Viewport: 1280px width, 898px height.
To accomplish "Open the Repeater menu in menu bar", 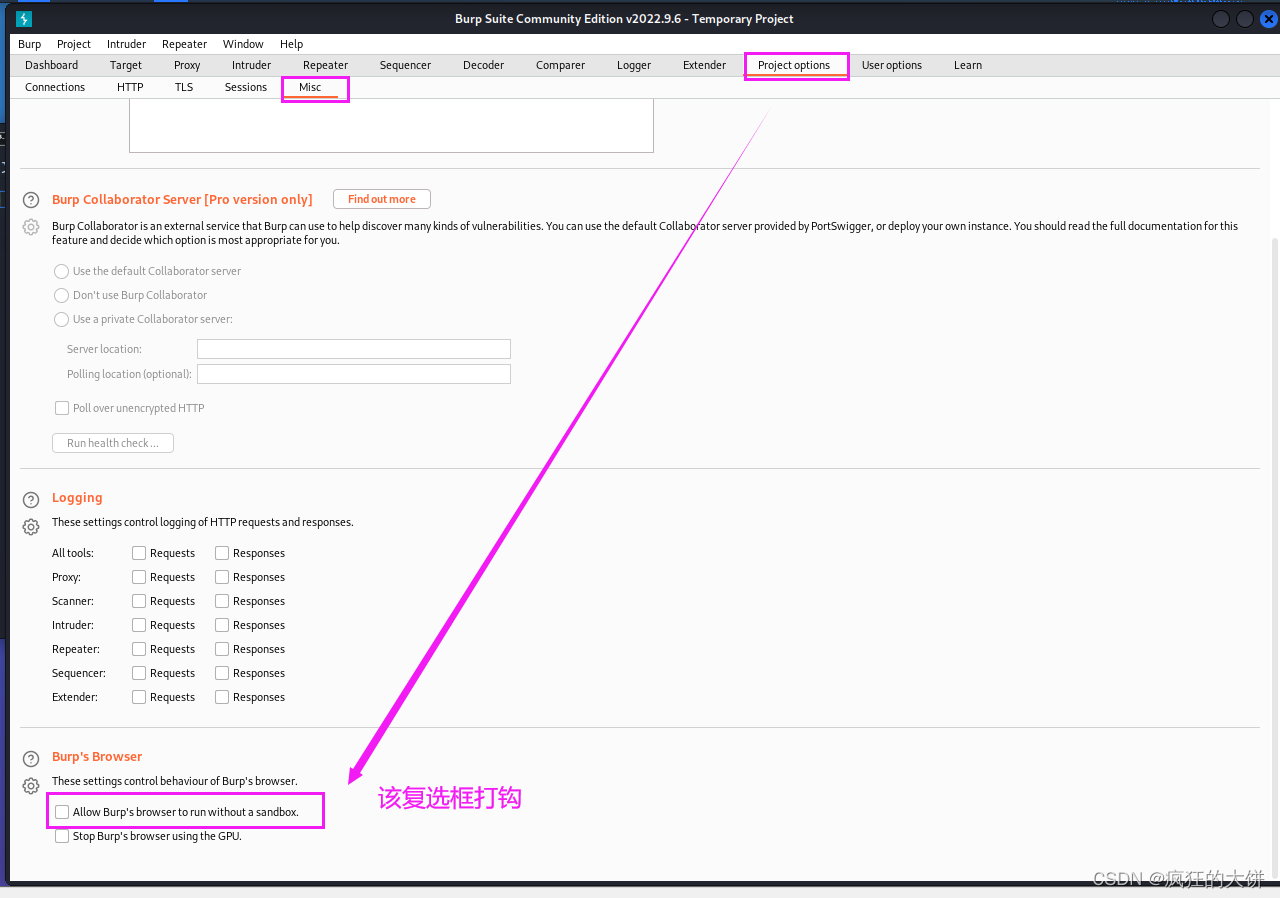I will [x=185, y=44].
